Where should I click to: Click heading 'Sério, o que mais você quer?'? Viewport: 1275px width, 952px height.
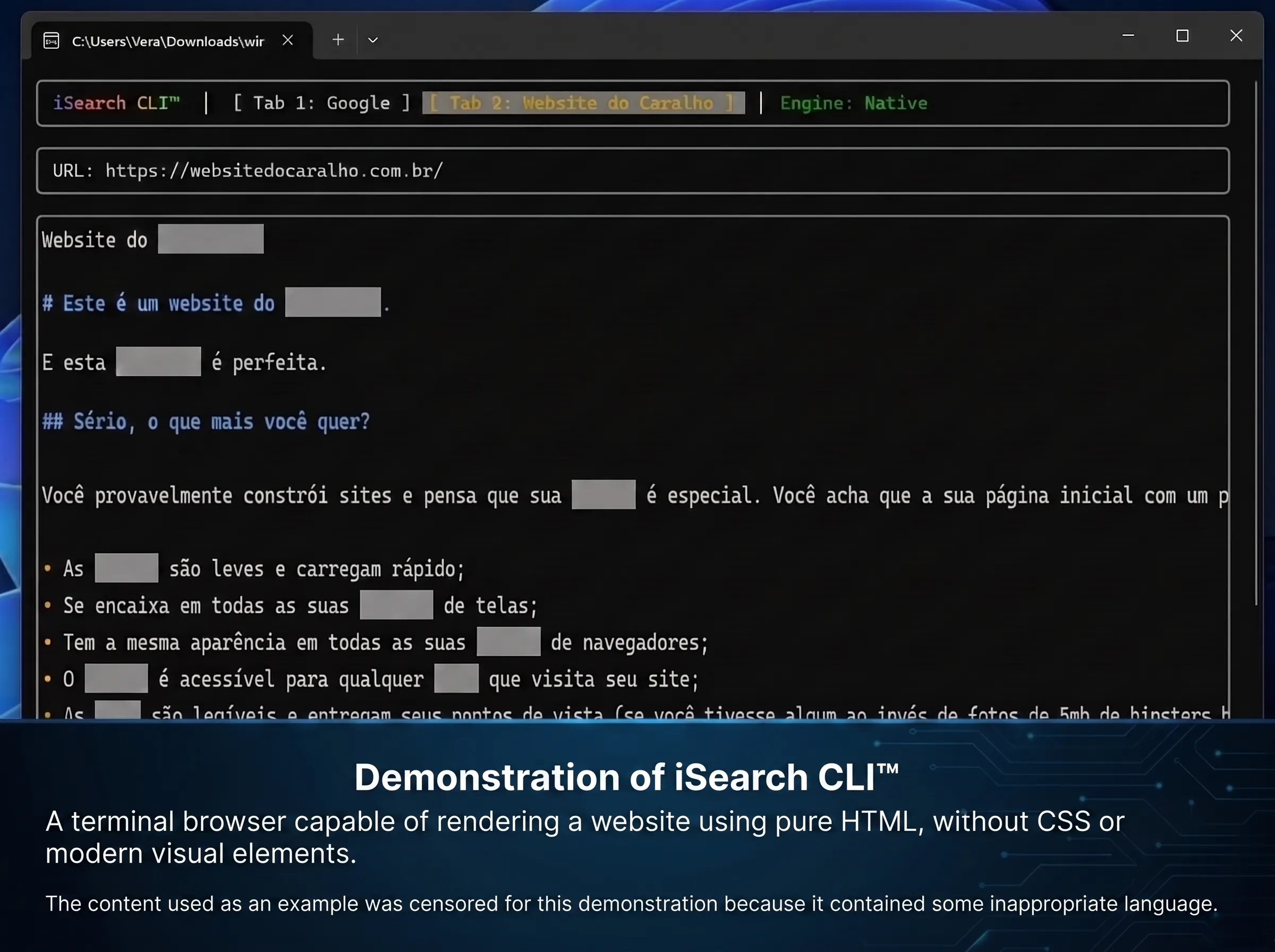click(206, 421)
